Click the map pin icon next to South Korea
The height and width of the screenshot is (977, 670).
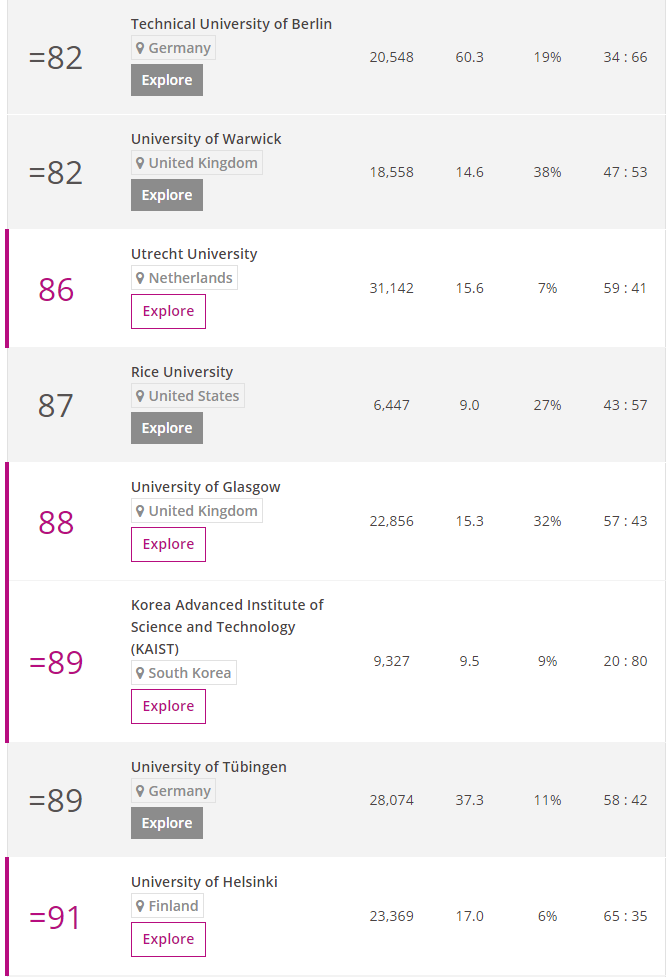point(141,673)
